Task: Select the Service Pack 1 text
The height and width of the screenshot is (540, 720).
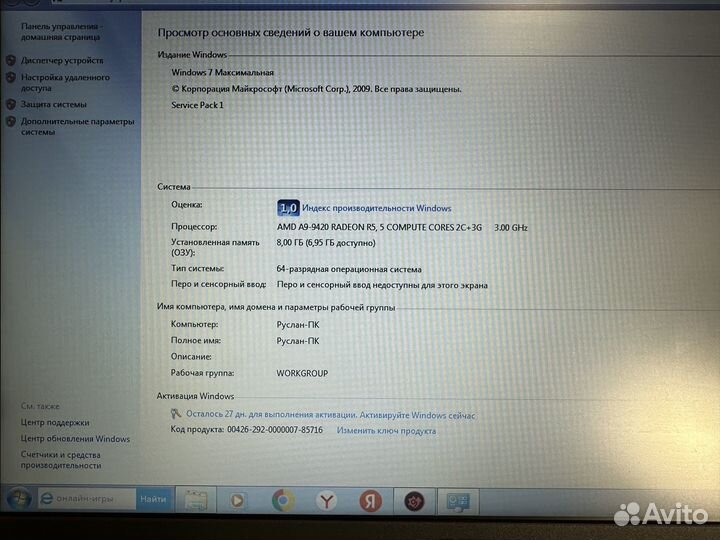Action: (197, 105)
